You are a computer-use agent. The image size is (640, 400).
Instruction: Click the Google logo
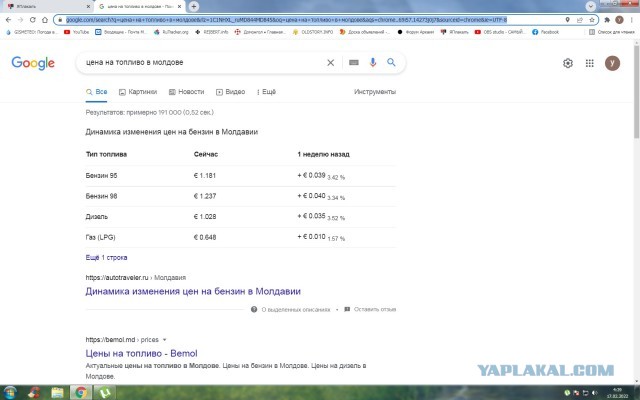tap(33, 63)
